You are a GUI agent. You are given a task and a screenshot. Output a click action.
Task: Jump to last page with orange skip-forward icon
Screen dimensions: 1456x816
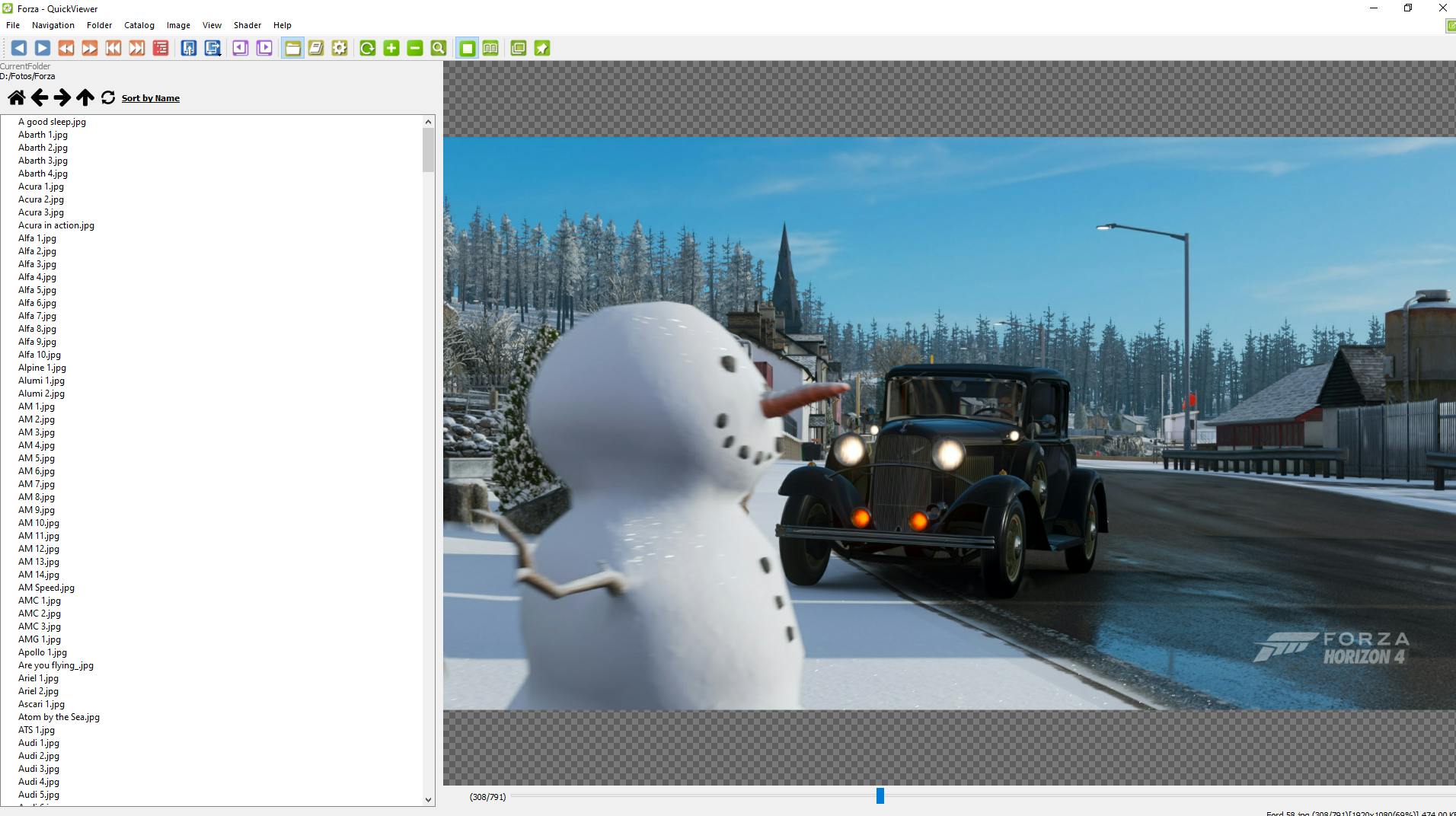click(137, 48)
